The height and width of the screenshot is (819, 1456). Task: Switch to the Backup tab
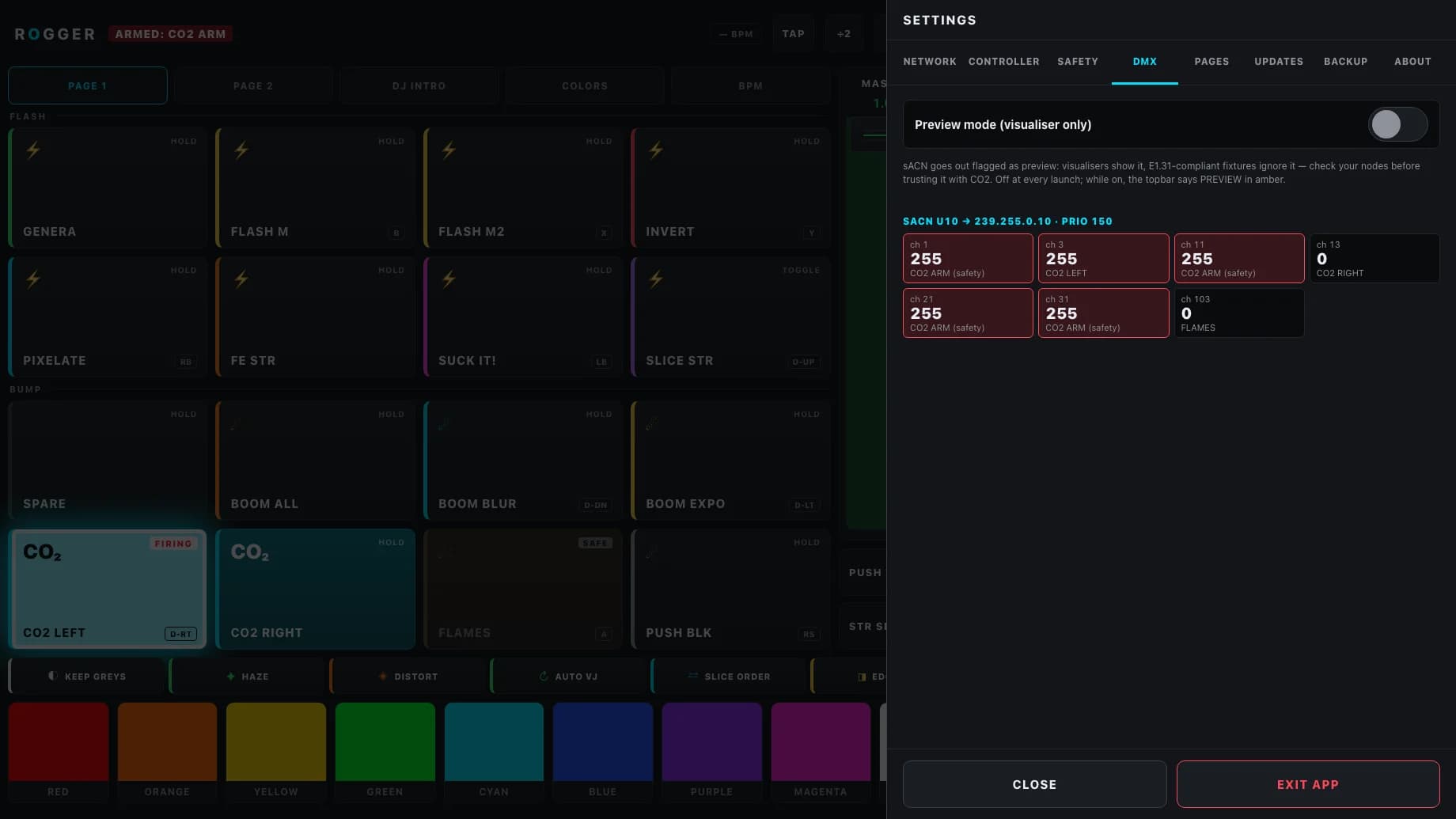coord(1345,62)
